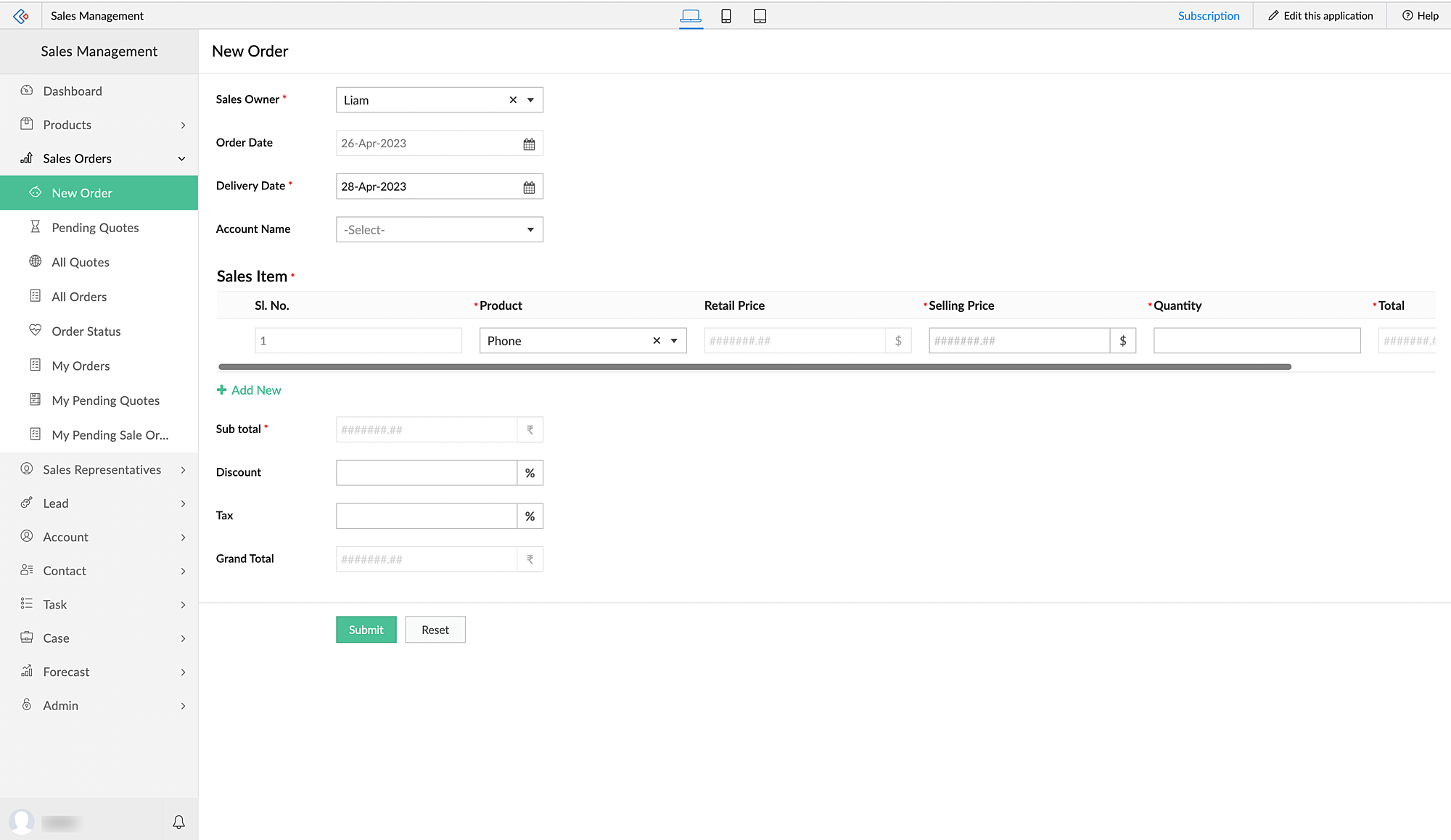Open the Account Name dropdown

coord(439,230)
